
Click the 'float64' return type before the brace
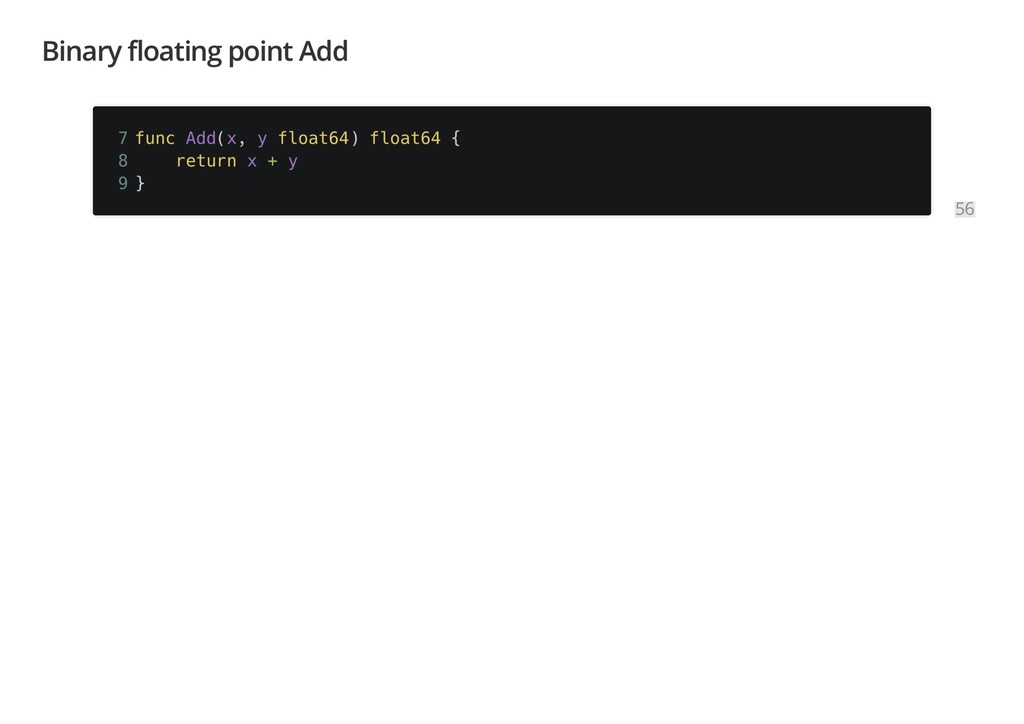pos(405,138)
